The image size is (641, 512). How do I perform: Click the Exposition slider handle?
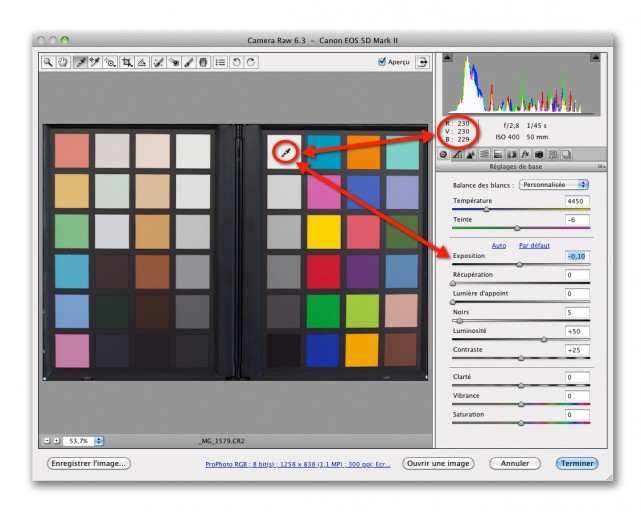click(x=520, y=265)
